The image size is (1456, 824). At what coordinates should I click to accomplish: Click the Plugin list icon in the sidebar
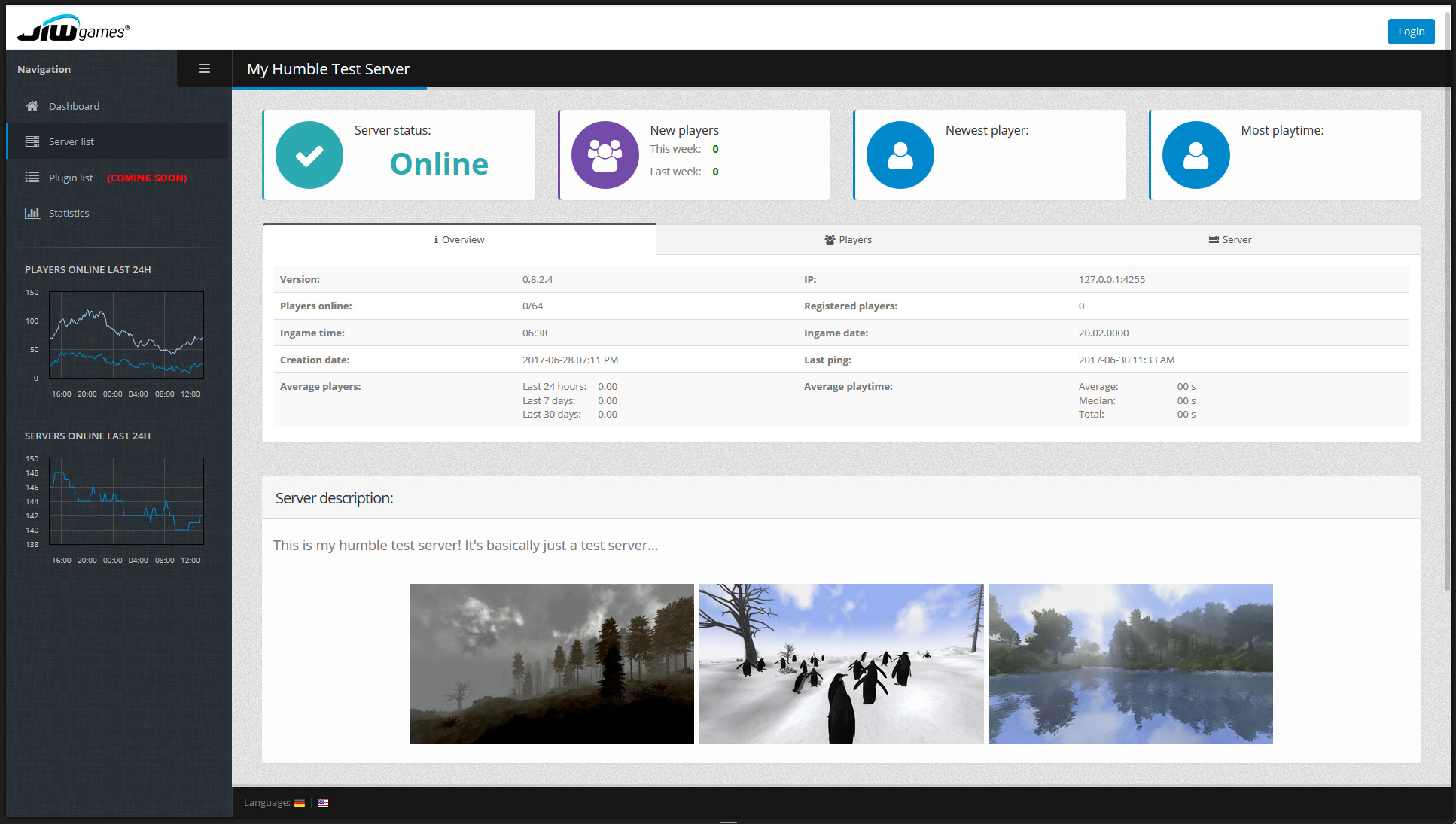point(32,178)
